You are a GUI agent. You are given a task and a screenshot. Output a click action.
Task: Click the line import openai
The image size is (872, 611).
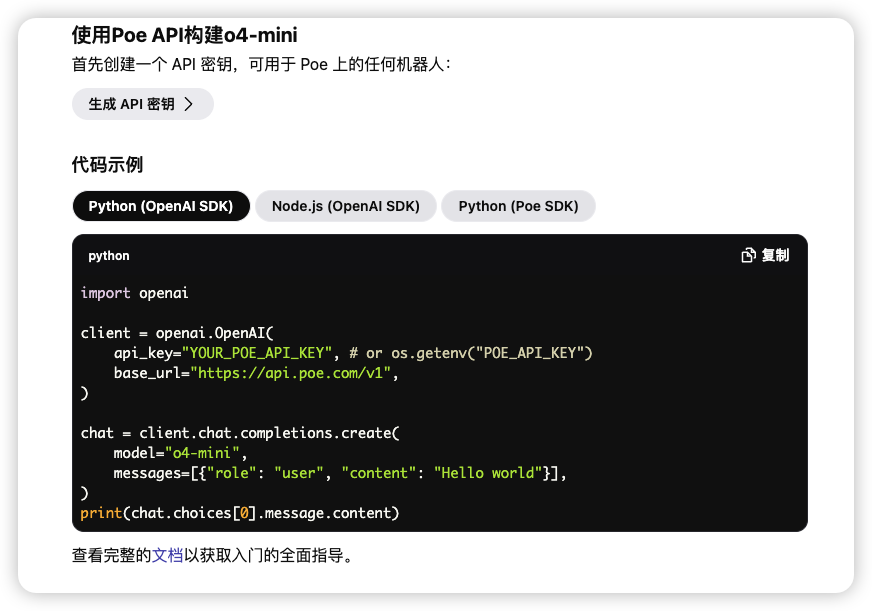point(135,293)
